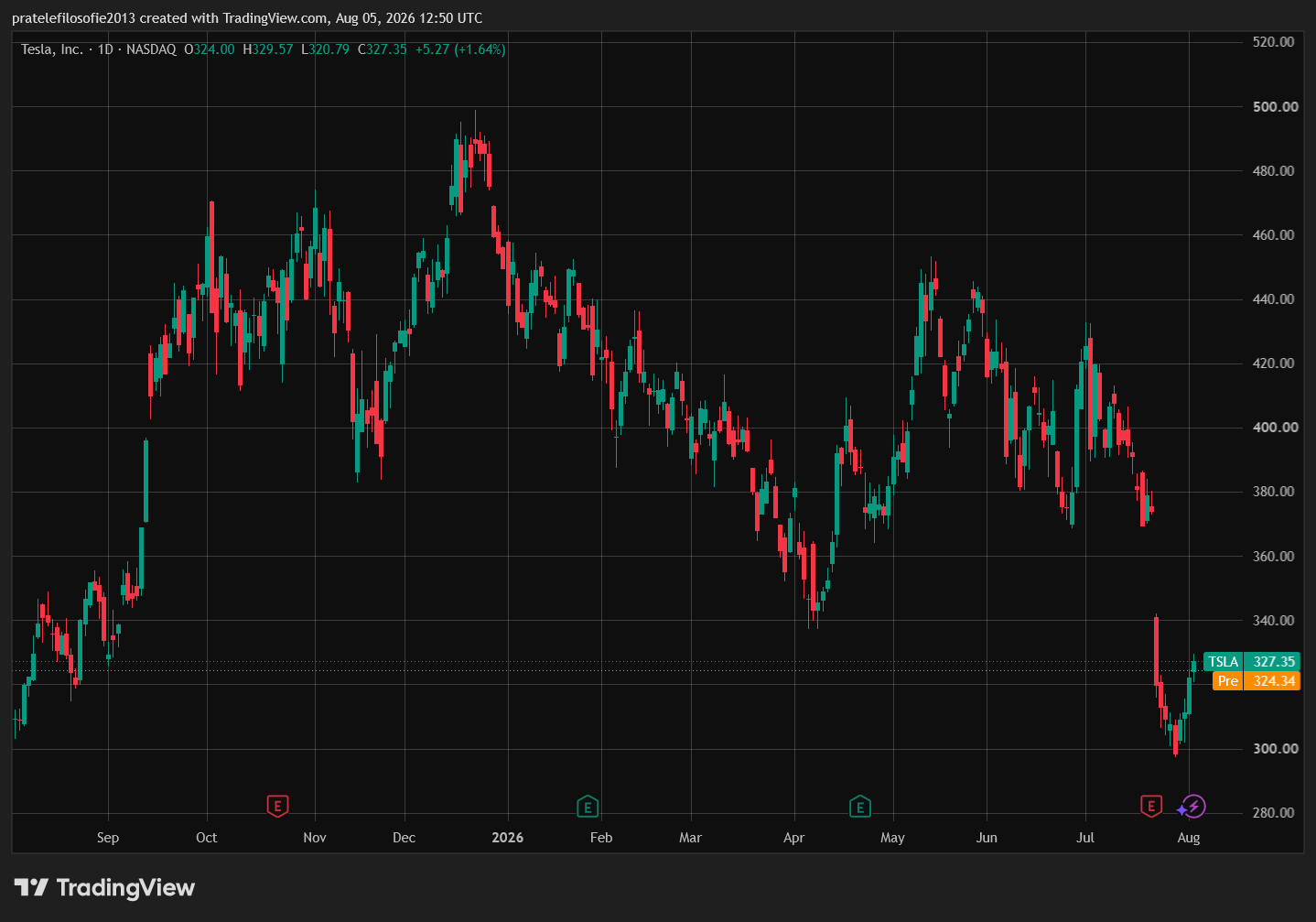Click the Jun label on time axis
The height and width of the screenshot is (922, 1316).
click(x=987, y=838)
